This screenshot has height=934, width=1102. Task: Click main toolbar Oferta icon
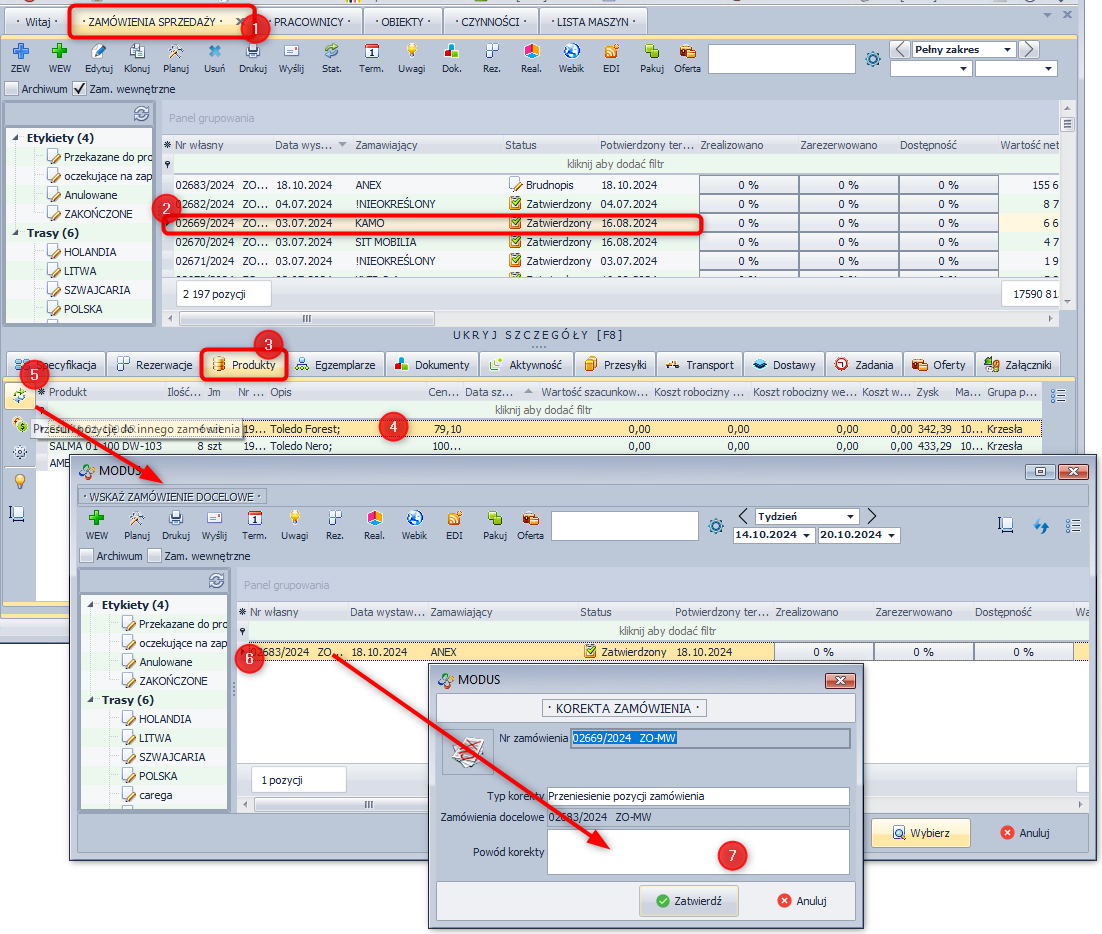click(687, 51)
